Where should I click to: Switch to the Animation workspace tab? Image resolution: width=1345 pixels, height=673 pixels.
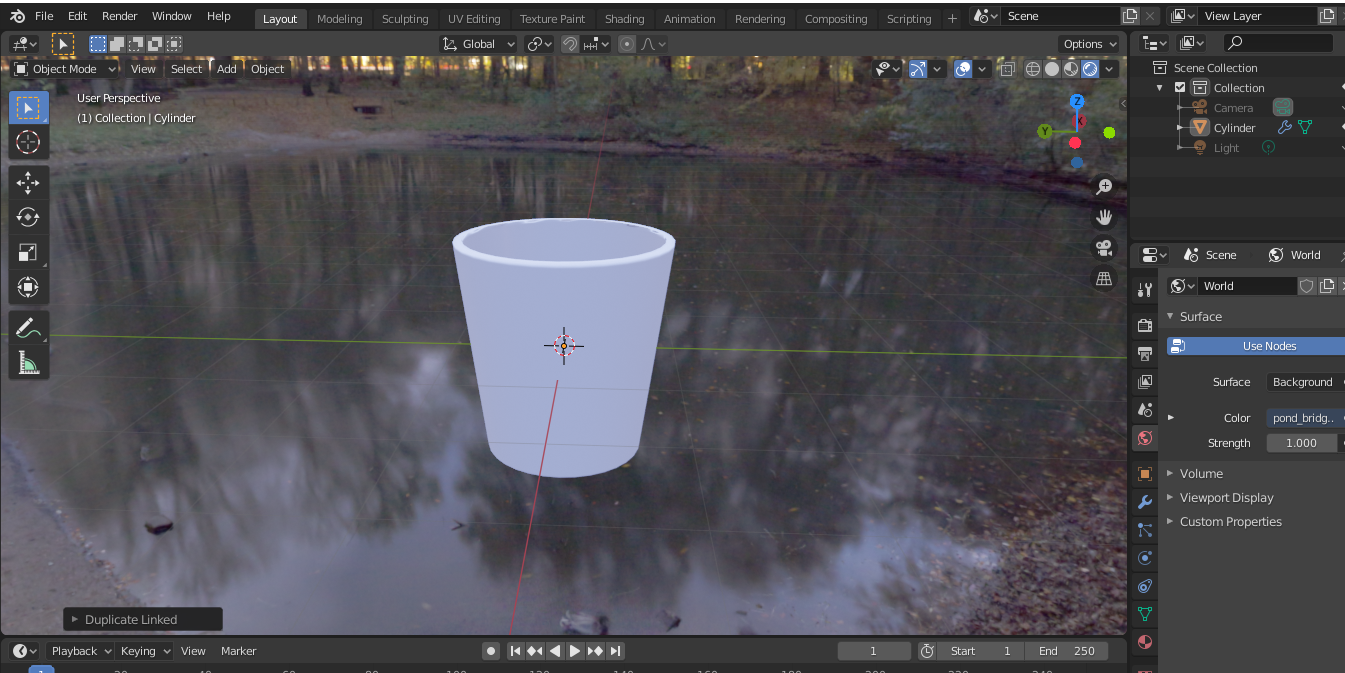click(690, 19)
